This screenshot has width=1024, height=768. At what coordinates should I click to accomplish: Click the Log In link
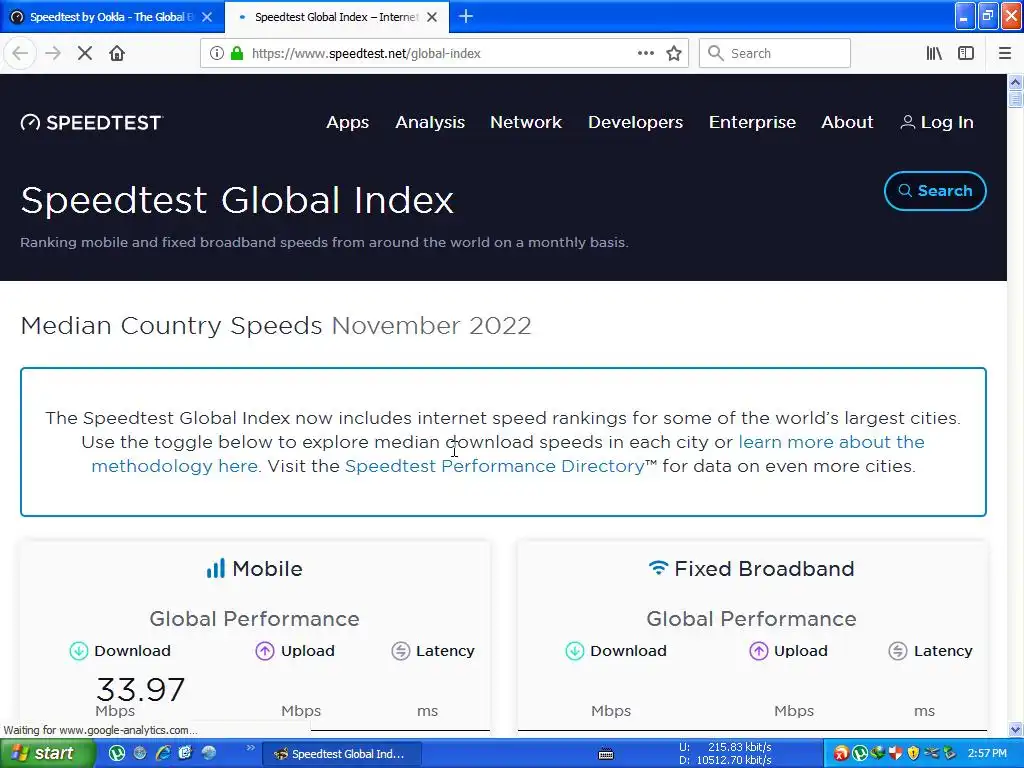(937, 122)
